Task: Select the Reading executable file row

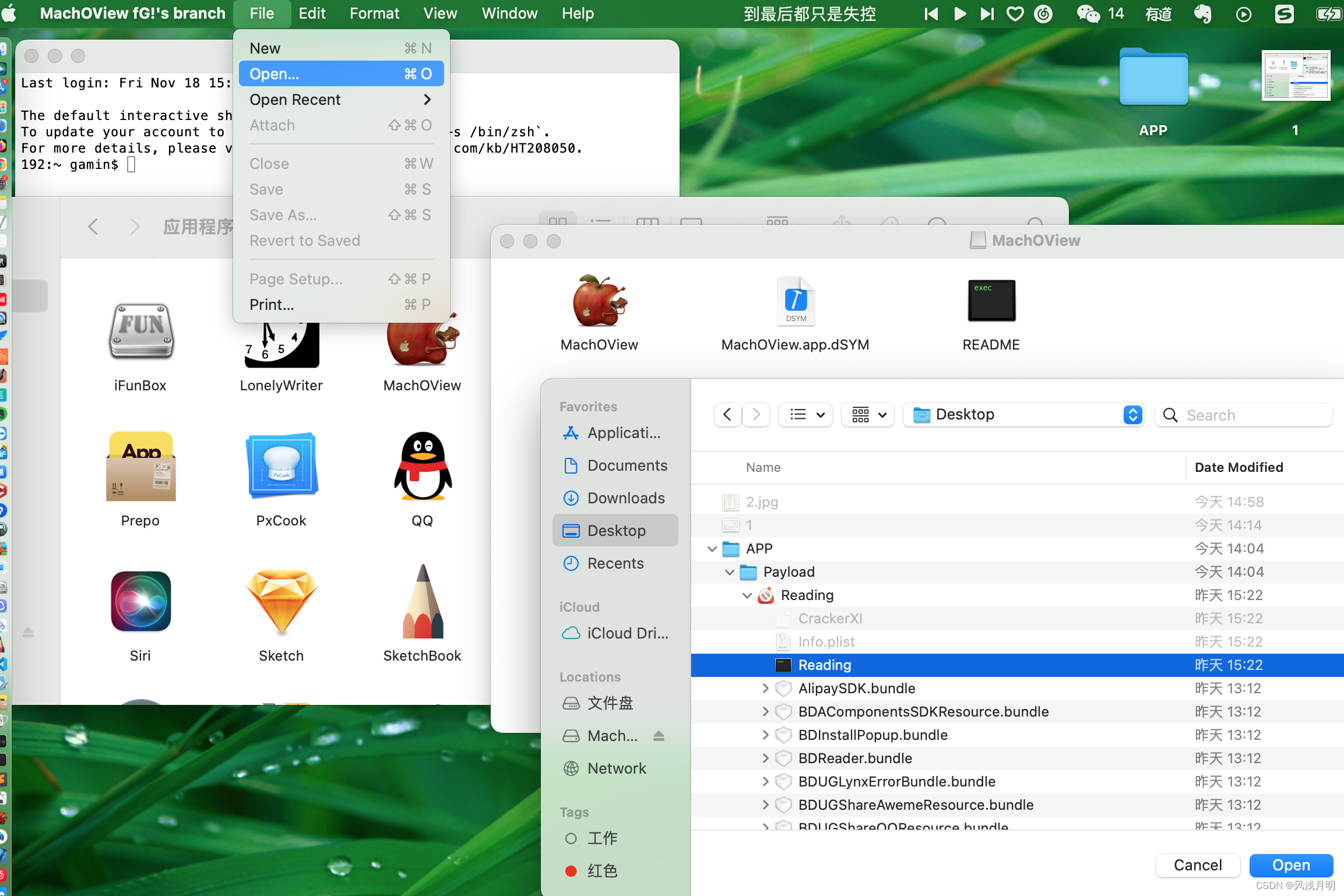Action: (x=1017, y=665)
